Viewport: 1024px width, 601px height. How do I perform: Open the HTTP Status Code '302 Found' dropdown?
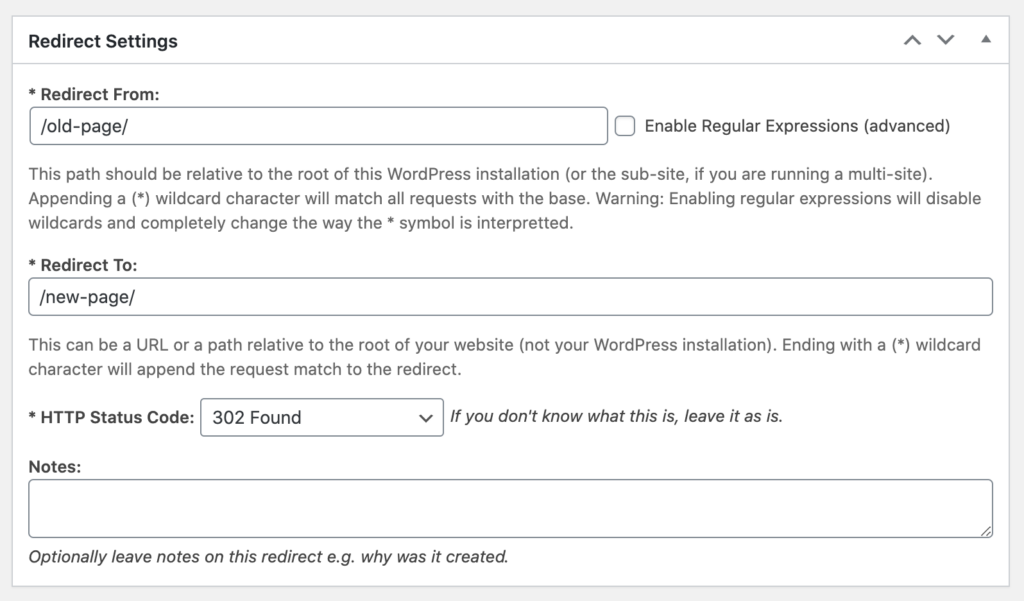click(x=322, y=417)
